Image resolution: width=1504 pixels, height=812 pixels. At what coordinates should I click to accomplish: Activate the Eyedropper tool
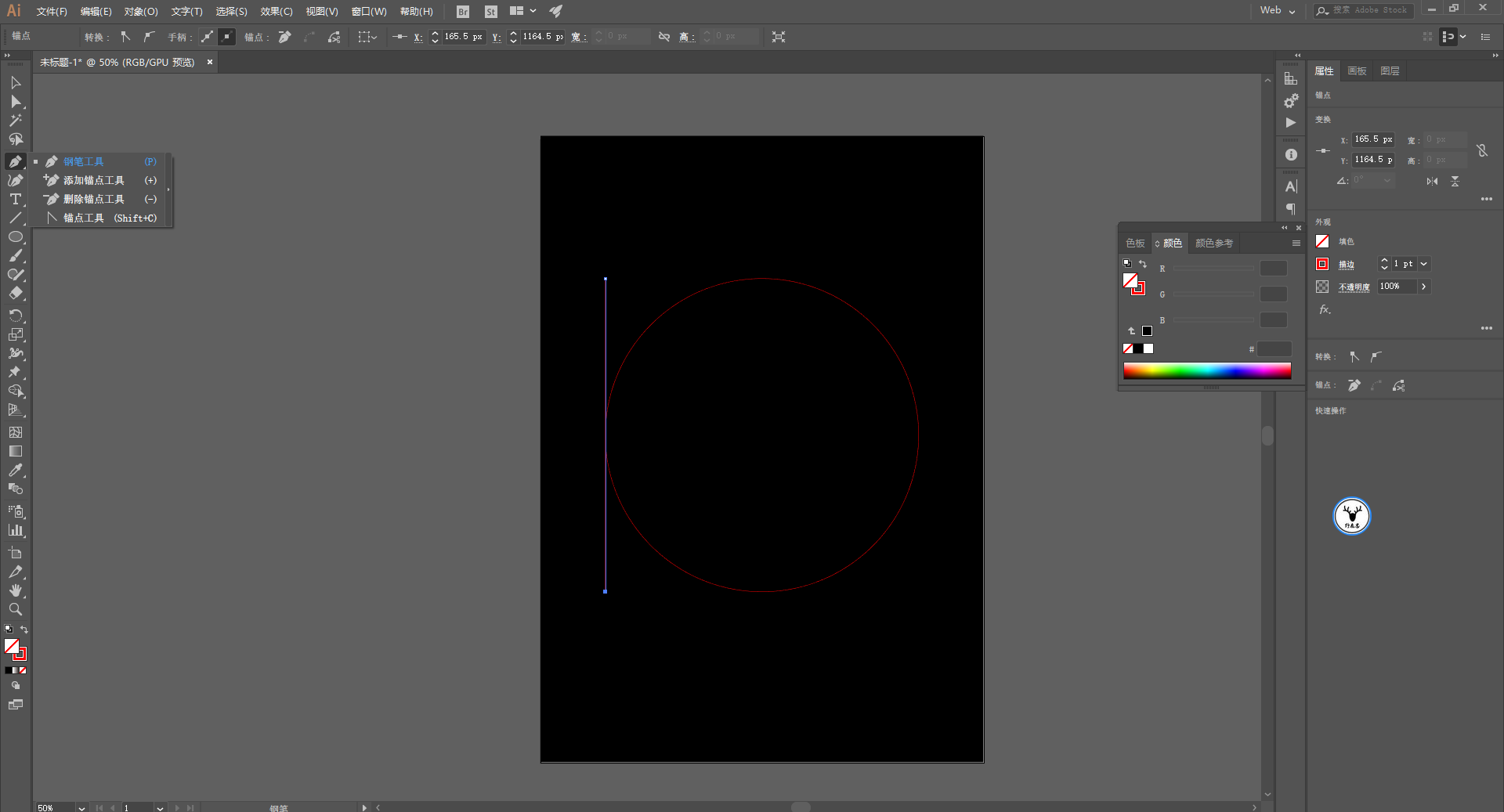coord(15,470)
